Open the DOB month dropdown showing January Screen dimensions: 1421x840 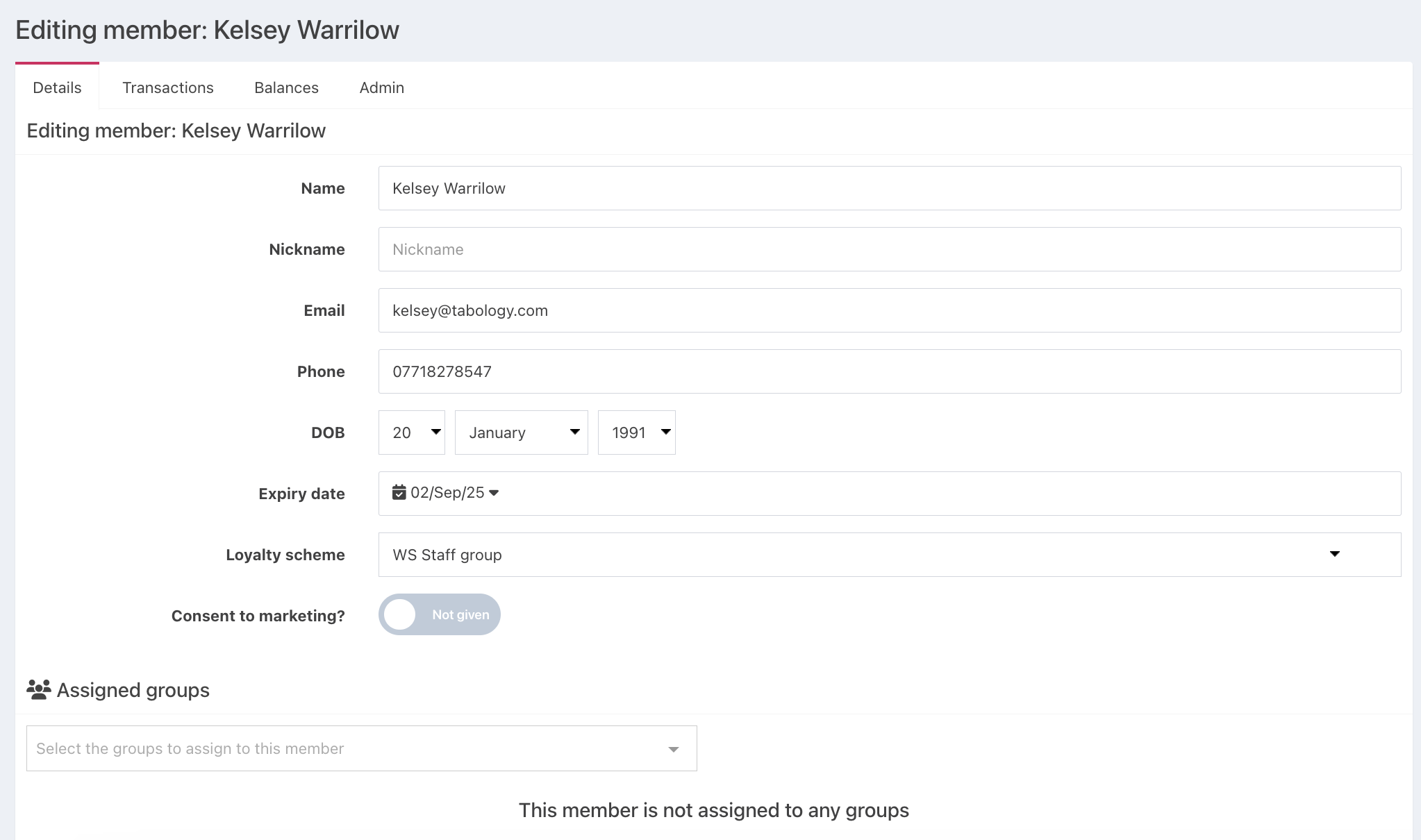point(522,432)
